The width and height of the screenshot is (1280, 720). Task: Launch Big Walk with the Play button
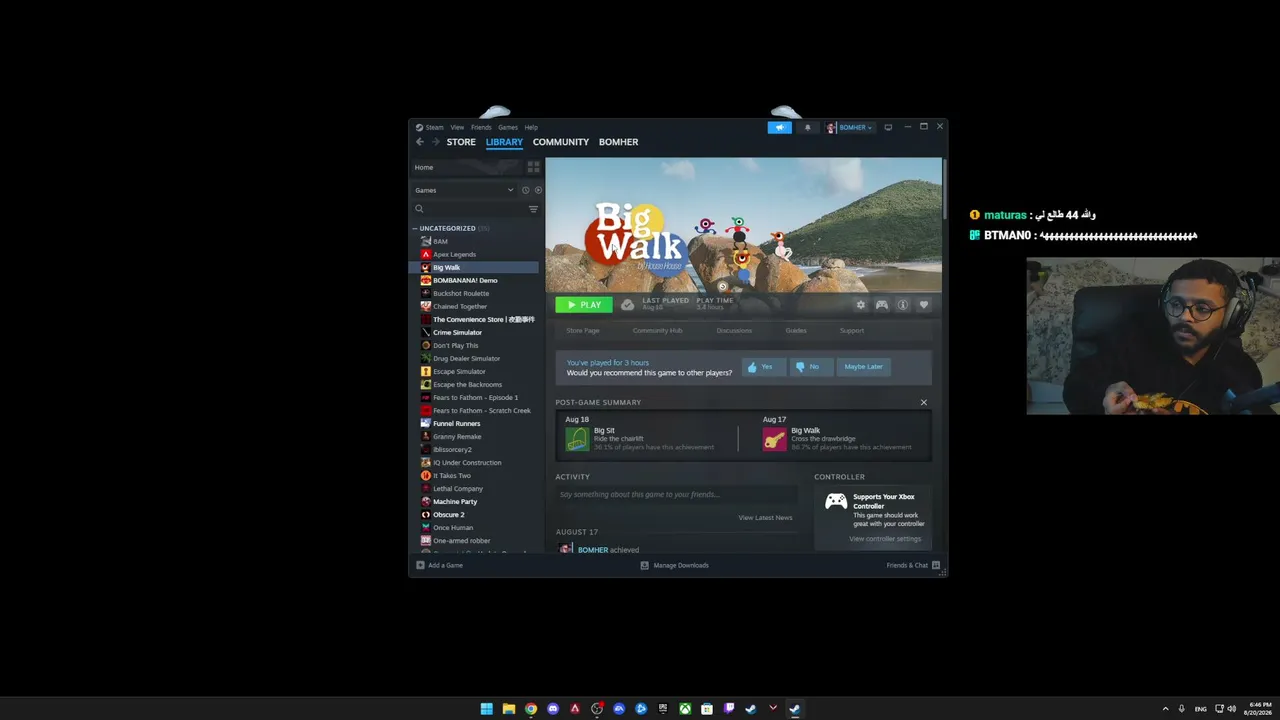click(x=584, y=305)
